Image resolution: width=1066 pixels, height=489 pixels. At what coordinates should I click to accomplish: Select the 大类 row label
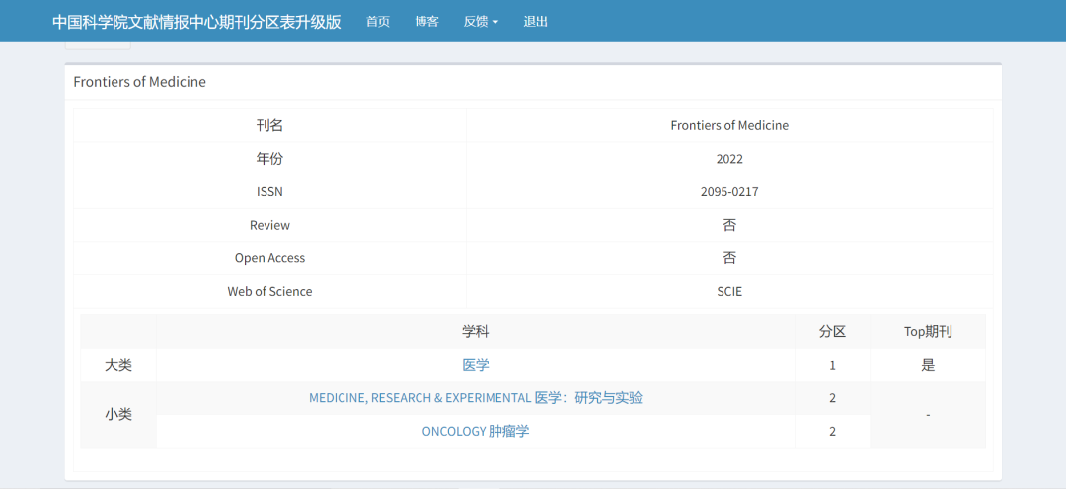point(118,365)
